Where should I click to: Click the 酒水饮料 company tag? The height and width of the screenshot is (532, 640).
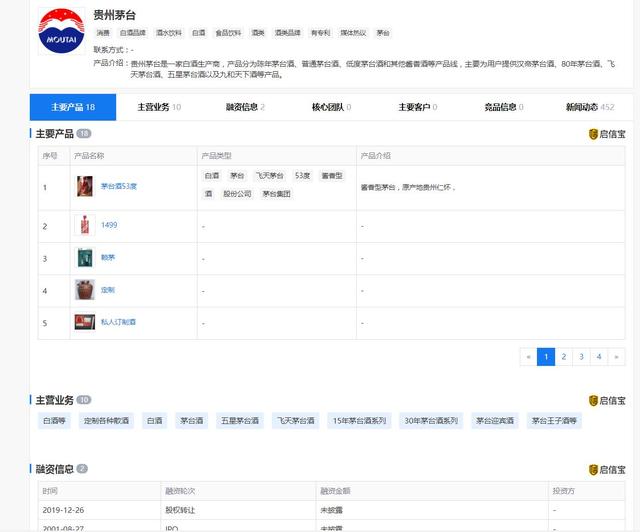(169, 33)
